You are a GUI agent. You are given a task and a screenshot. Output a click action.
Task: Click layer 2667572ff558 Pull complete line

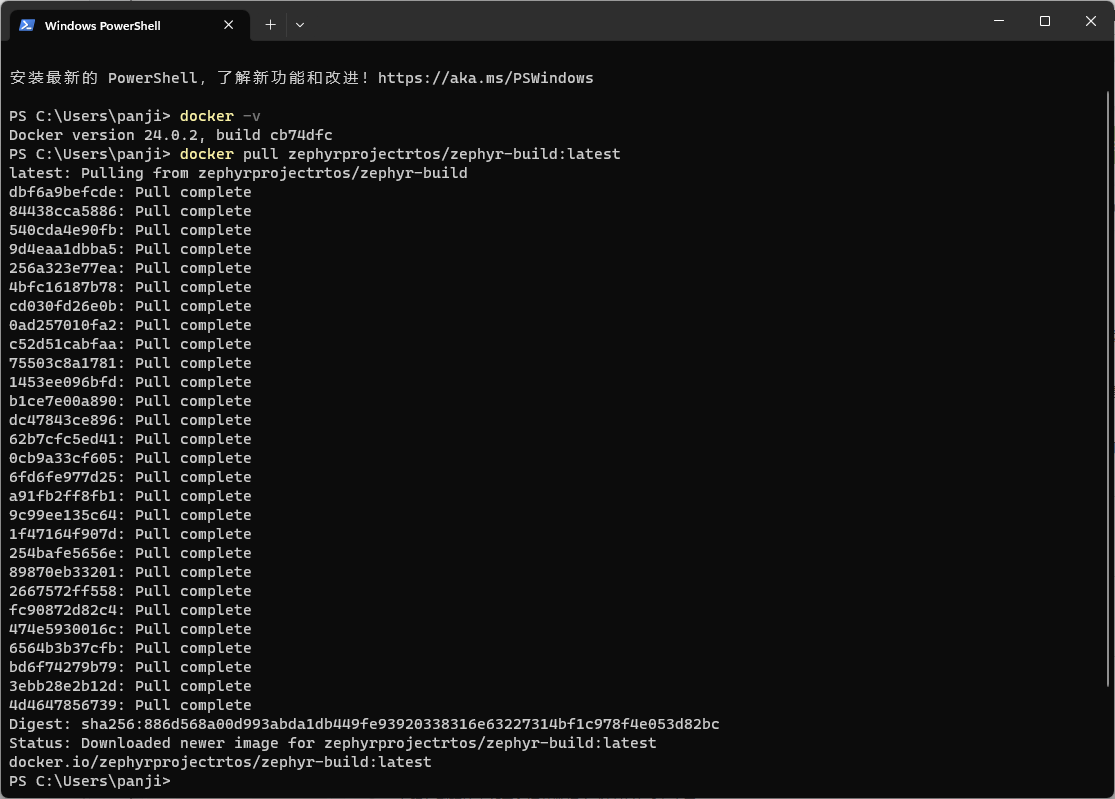pyautogui.click(x=130, y=591)
